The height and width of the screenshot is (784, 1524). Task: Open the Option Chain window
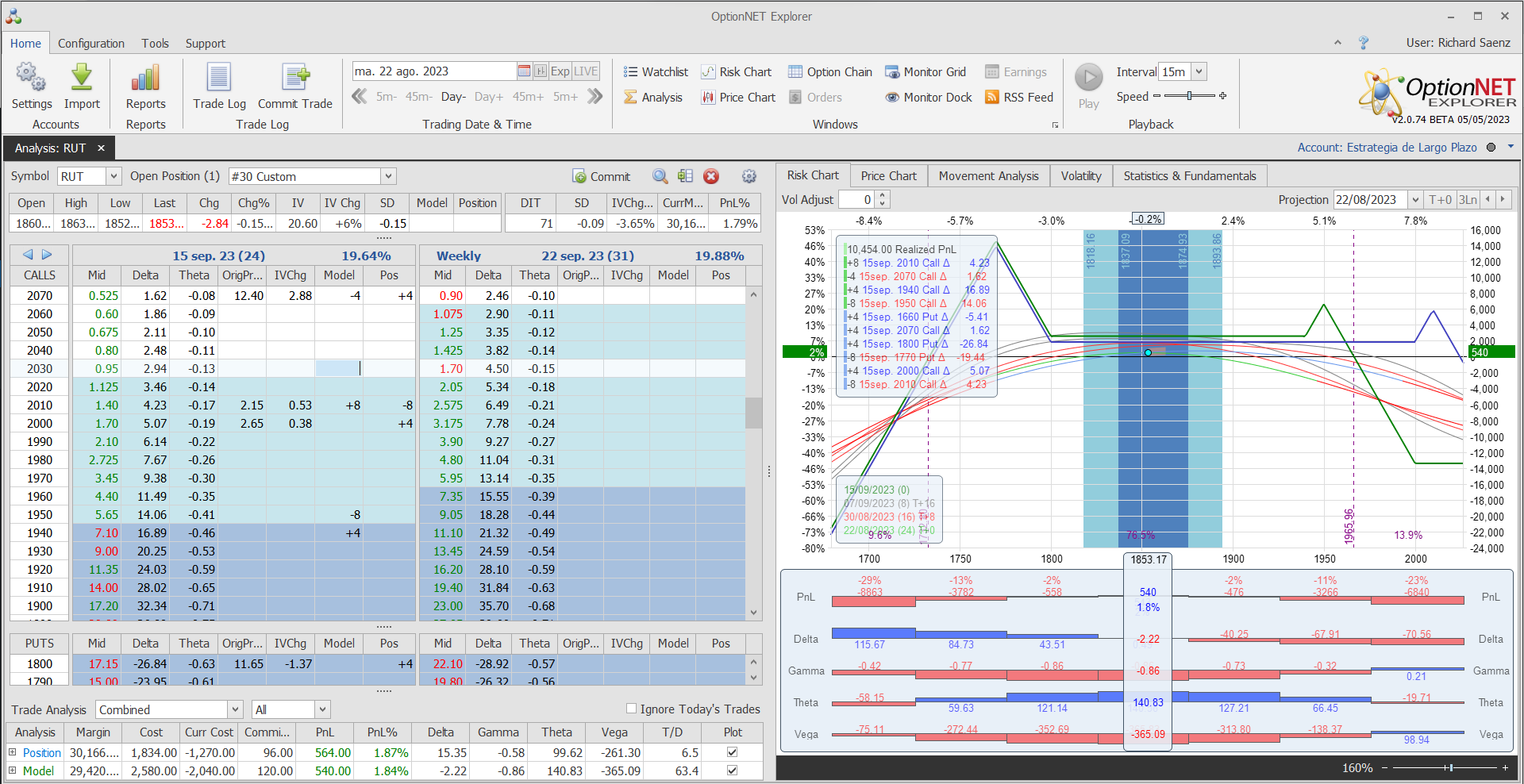[829, 72]
